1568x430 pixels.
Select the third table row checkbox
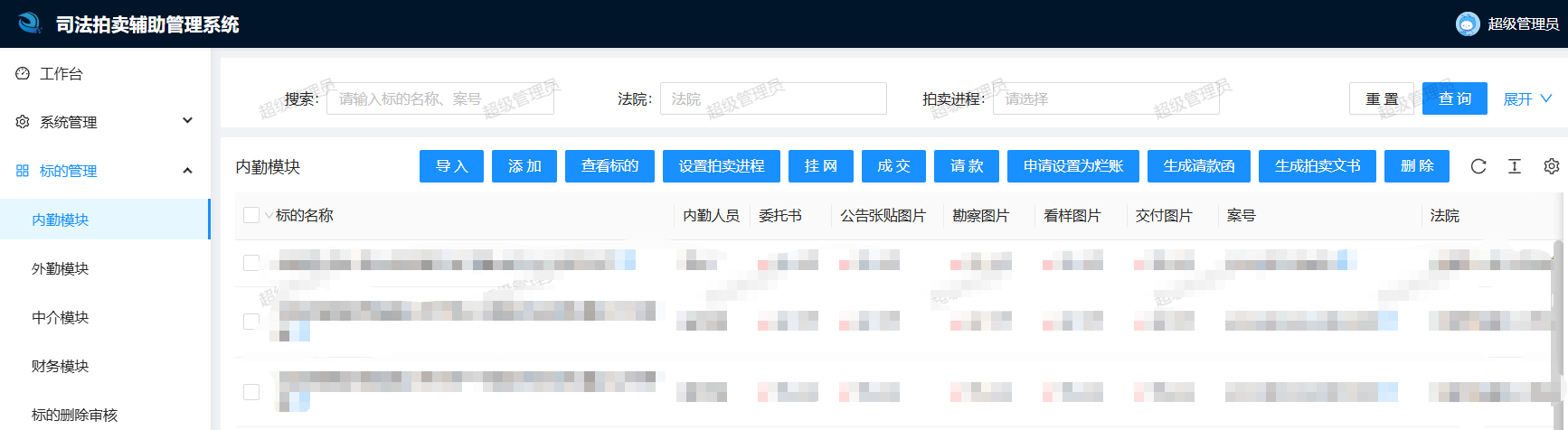(x=251, y=391)
